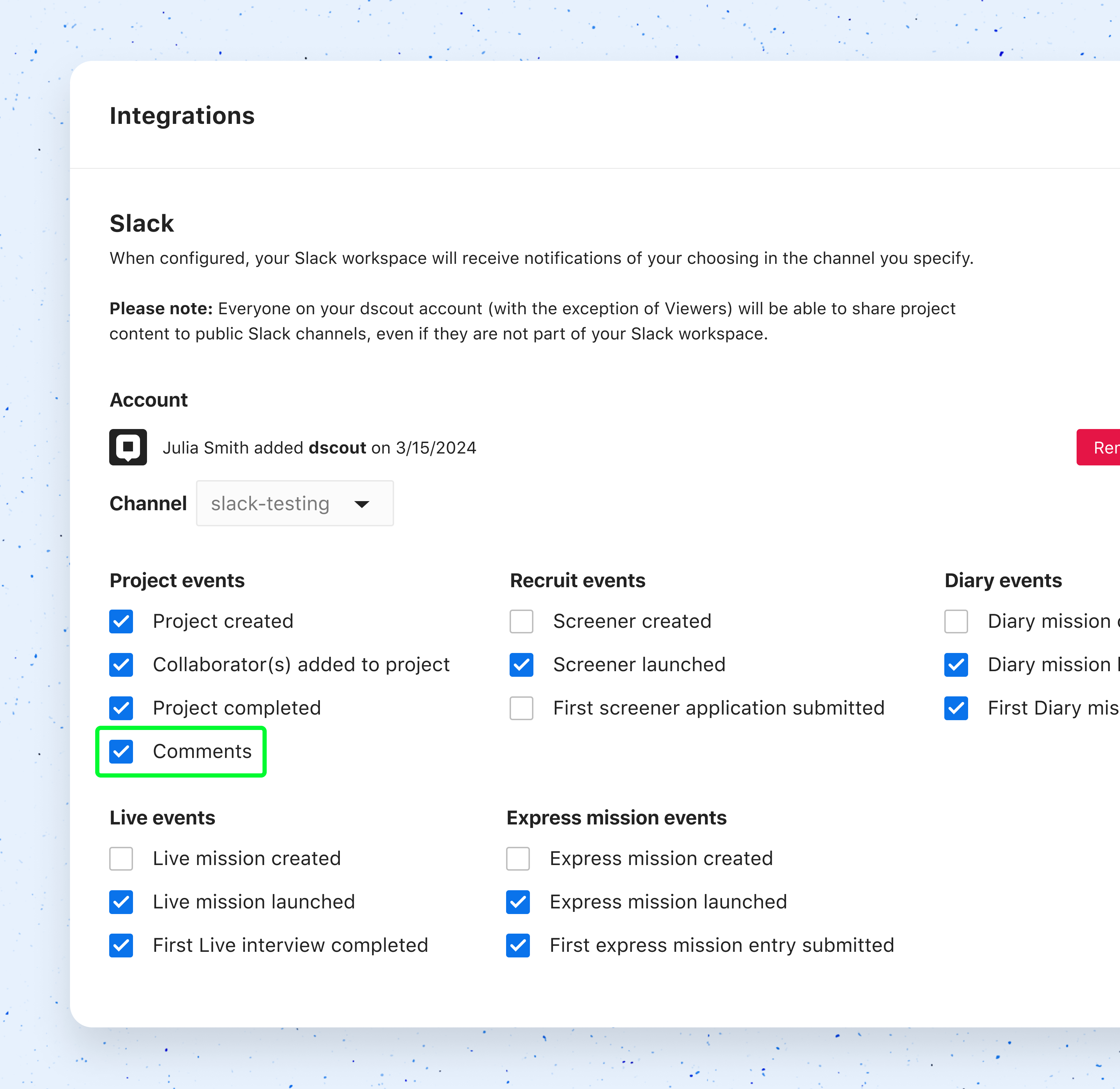1120x1089 pixels.
Task: Toggle First Live interview completed checkbox
Action: coord(121,946)
